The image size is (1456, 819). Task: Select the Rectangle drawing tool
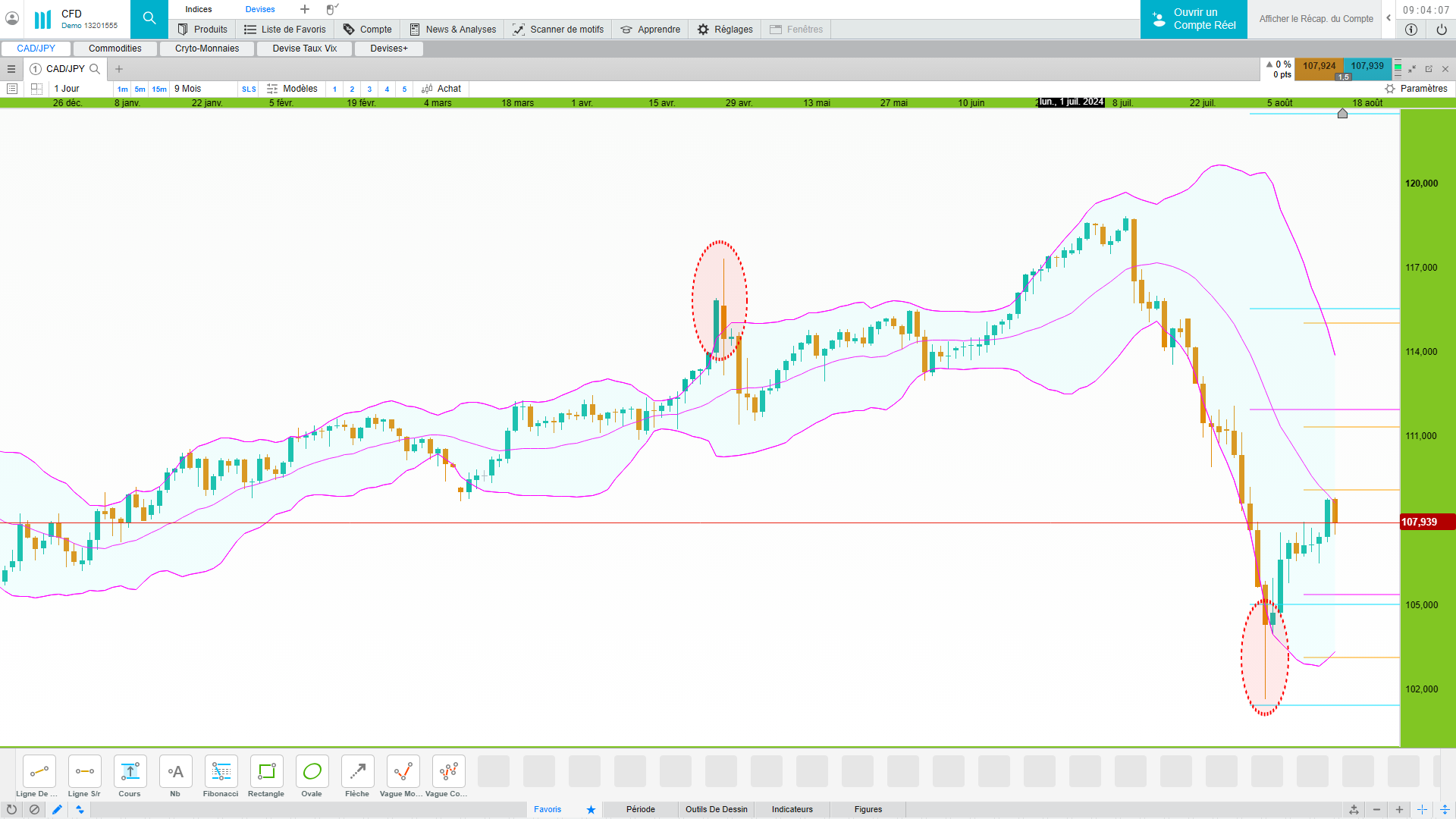(x=266, y=772)
